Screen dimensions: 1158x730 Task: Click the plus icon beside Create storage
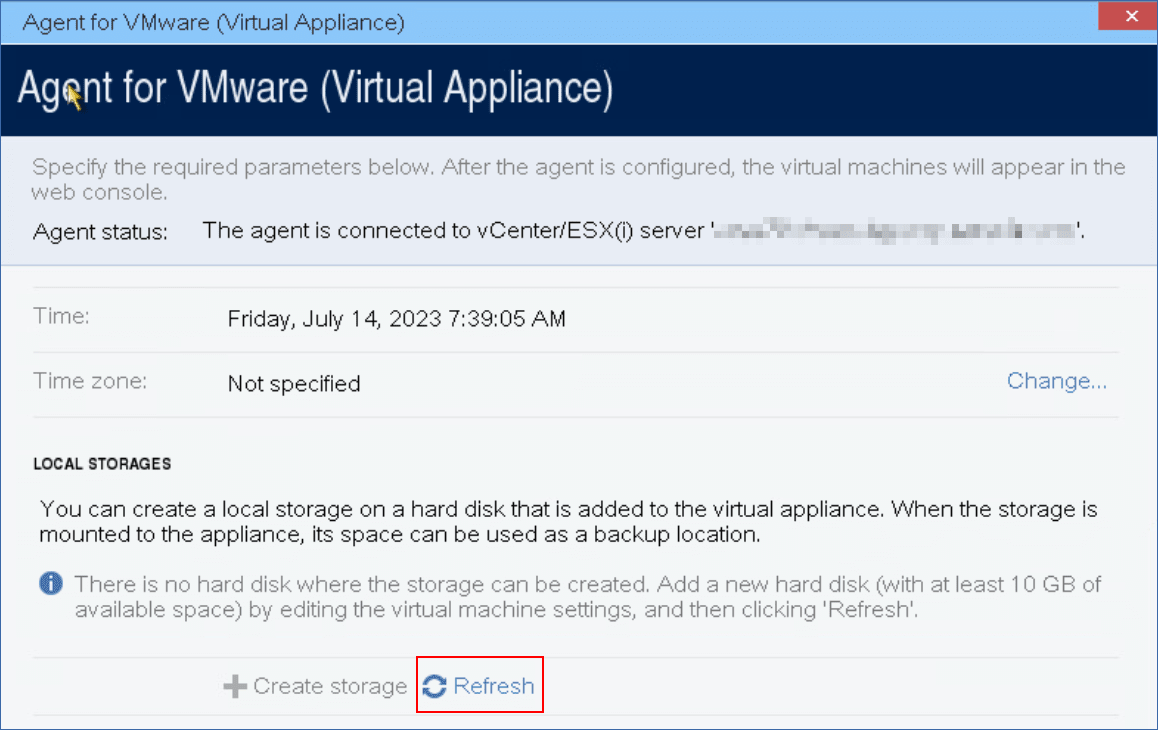click(x=235, y=686)
